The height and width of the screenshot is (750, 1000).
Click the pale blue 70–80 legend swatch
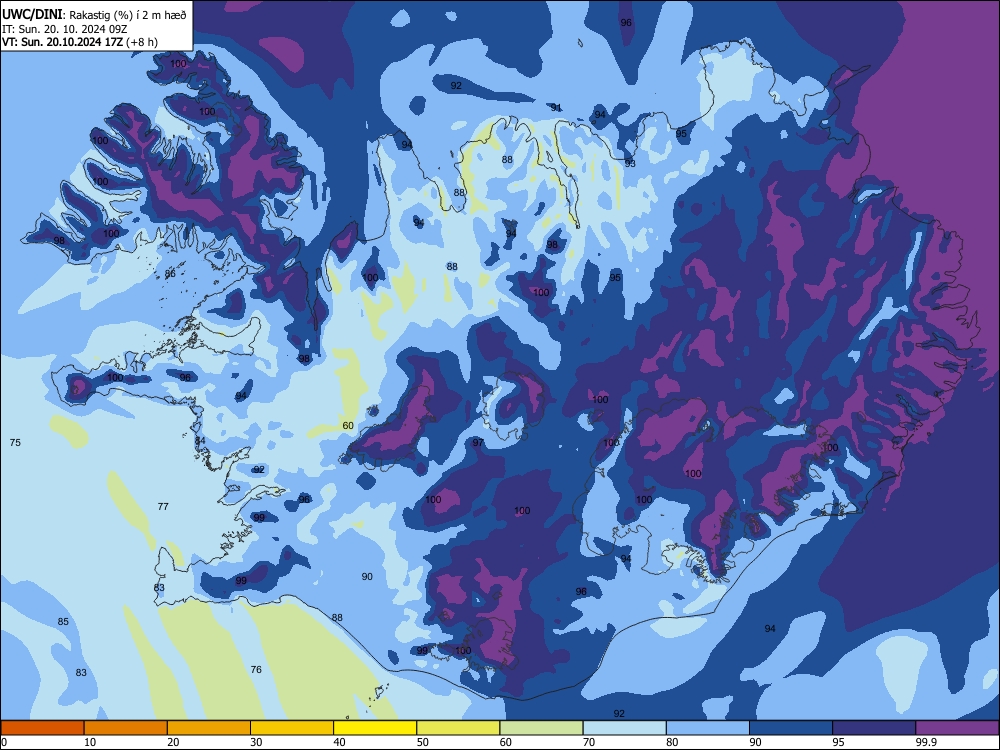click(x=625, y=728)
